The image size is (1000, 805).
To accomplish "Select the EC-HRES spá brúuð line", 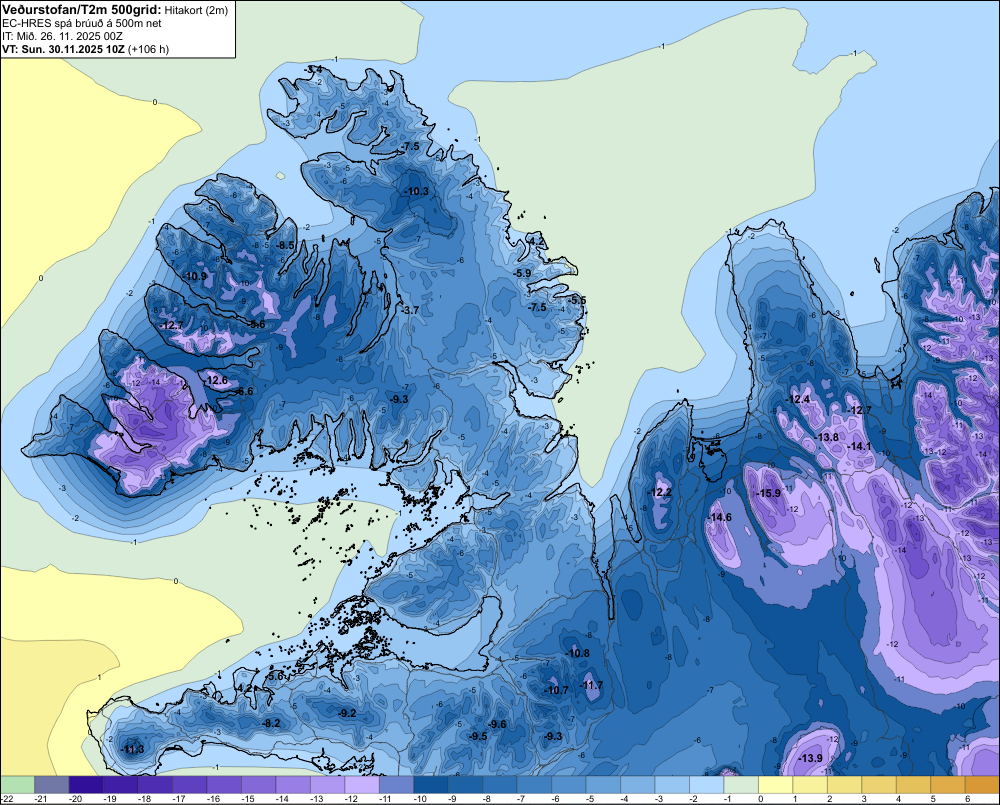I will coord(82,23).
